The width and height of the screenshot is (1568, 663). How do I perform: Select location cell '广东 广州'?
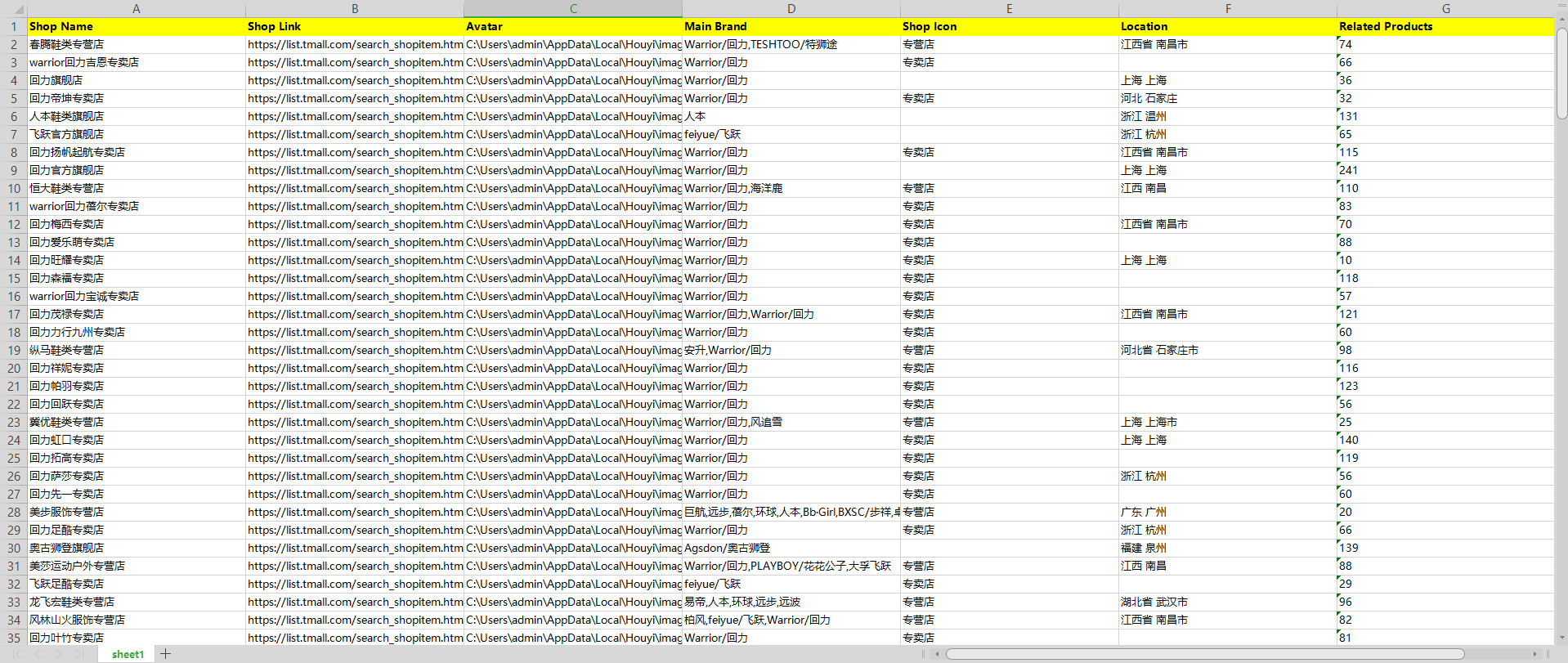1228,512
